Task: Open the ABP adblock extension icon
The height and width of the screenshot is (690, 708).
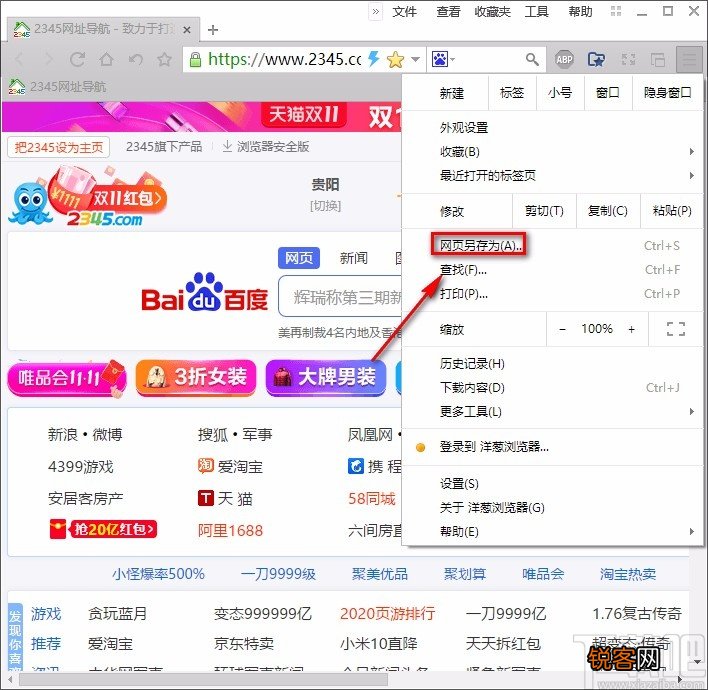Action: [x=564, y=59]
